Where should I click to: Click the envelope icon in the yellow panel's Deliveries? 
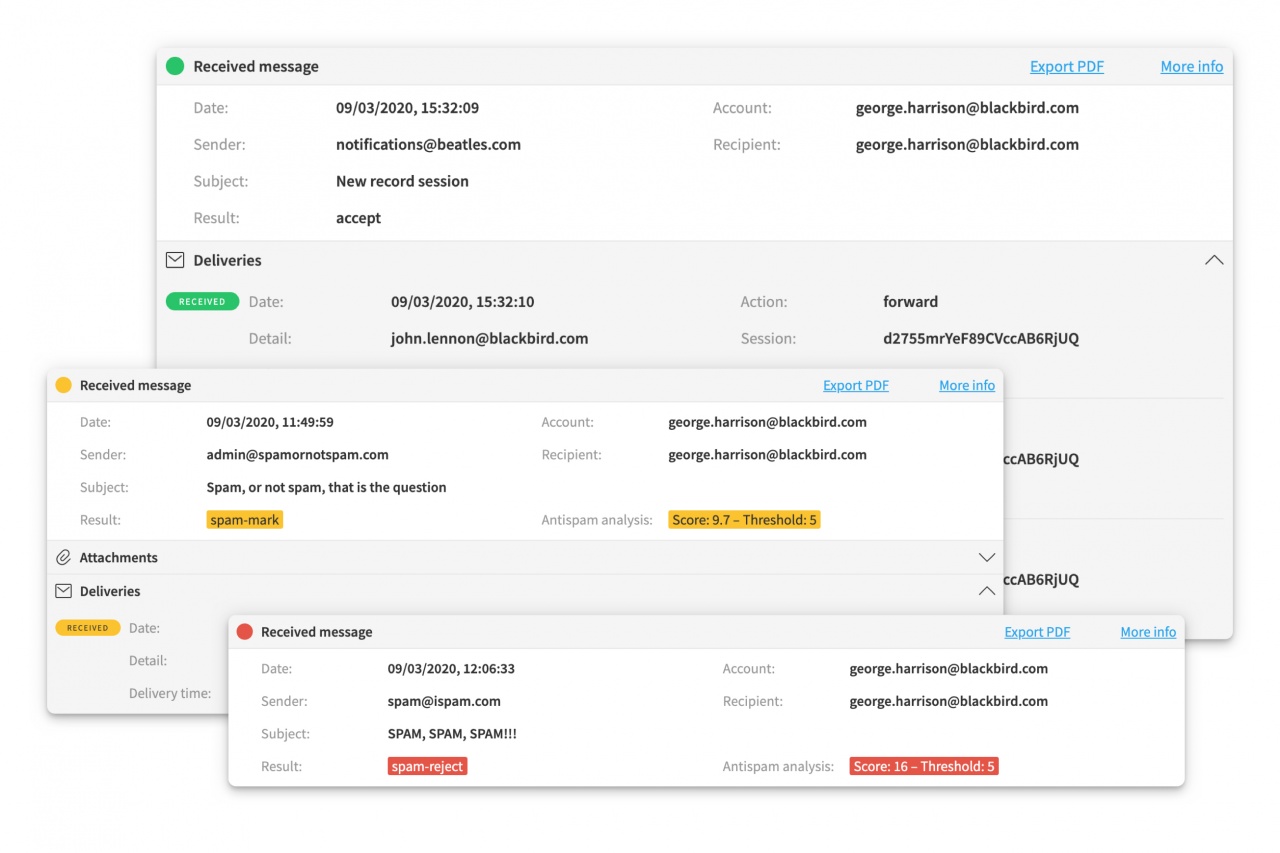(63, 591)
